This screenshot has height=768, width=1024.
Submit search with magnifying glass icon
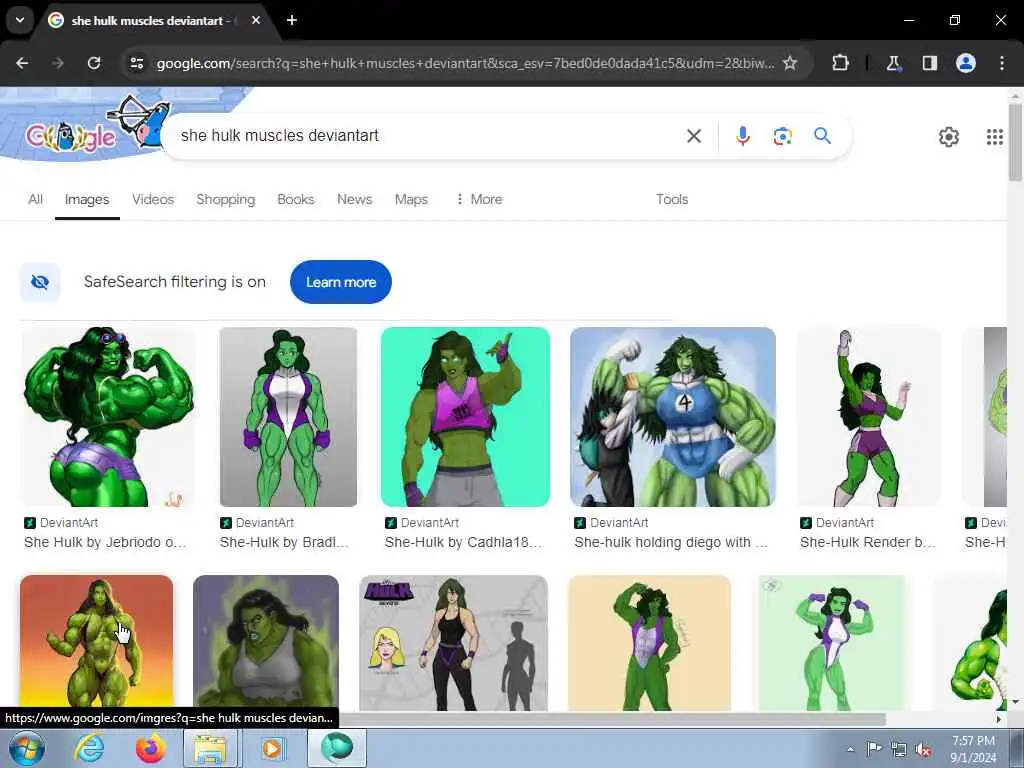pos(822,136)
